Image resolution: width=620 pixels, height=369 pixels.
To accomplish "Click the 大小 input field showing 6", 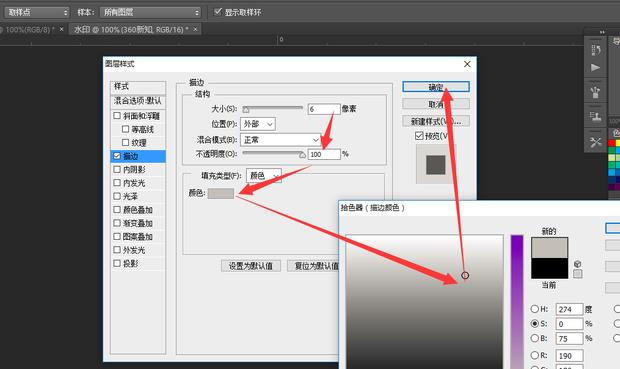I will point(324,109).
